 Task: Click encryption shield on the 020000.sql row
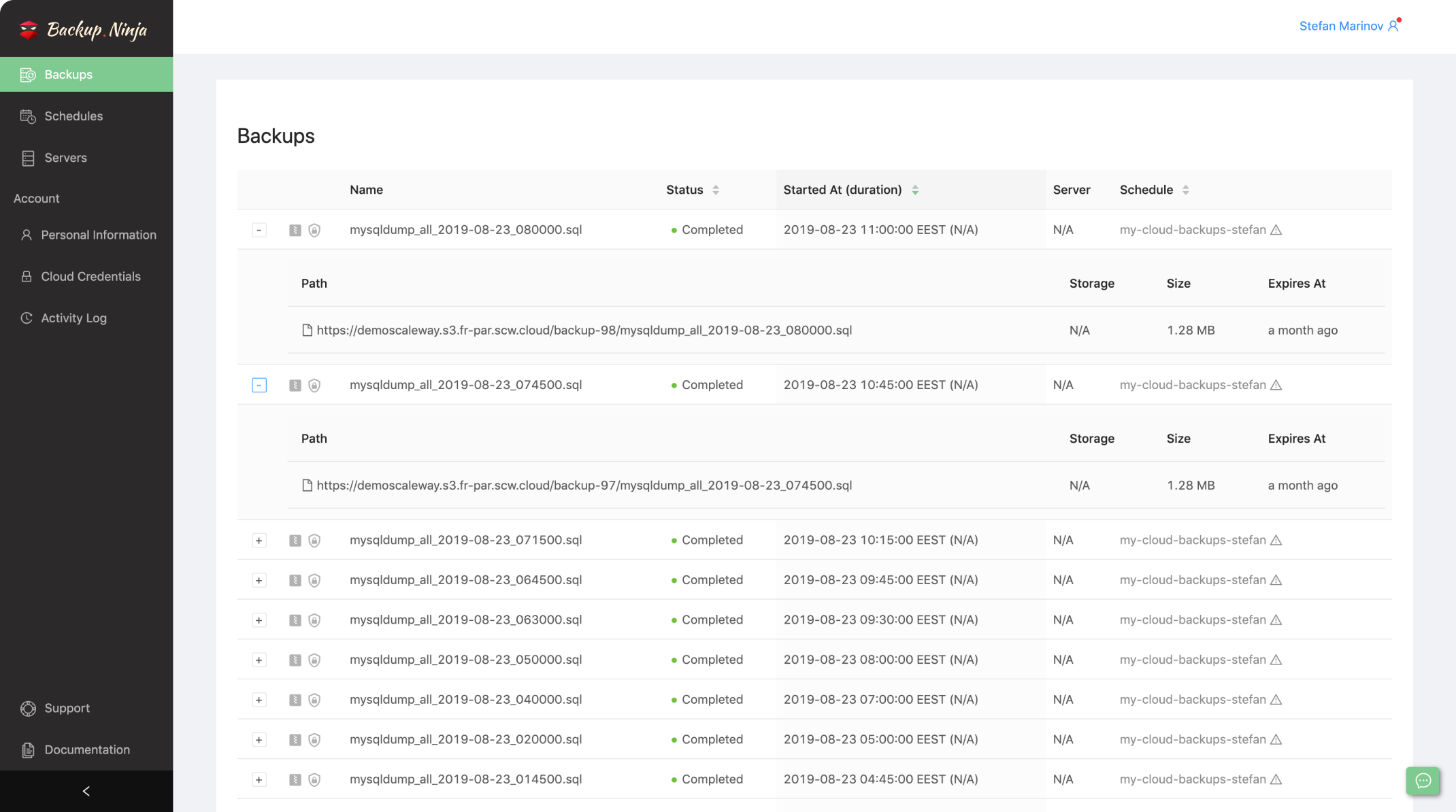coord(314,740)
